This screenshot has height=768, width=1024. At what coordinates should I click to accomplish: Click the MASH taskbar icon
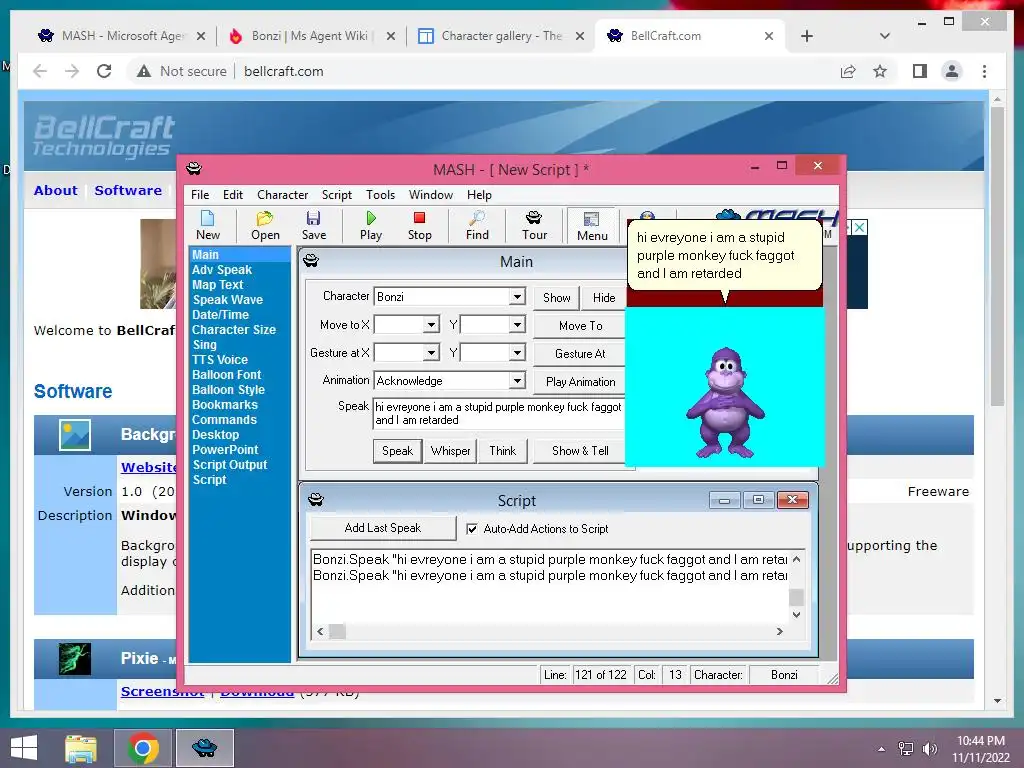(x=205, y=748)
